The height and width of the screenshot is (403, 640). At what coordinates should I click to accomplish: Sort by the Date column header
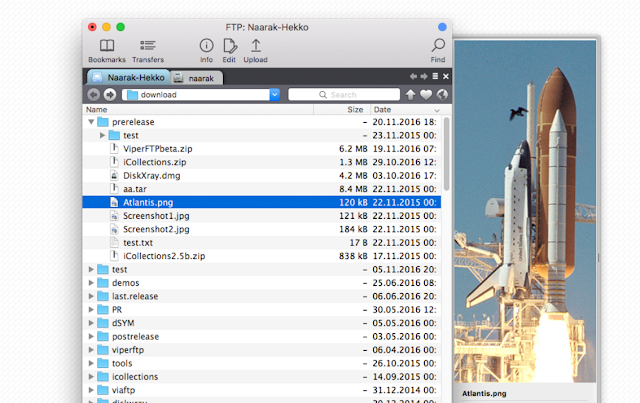coord(406,109)
